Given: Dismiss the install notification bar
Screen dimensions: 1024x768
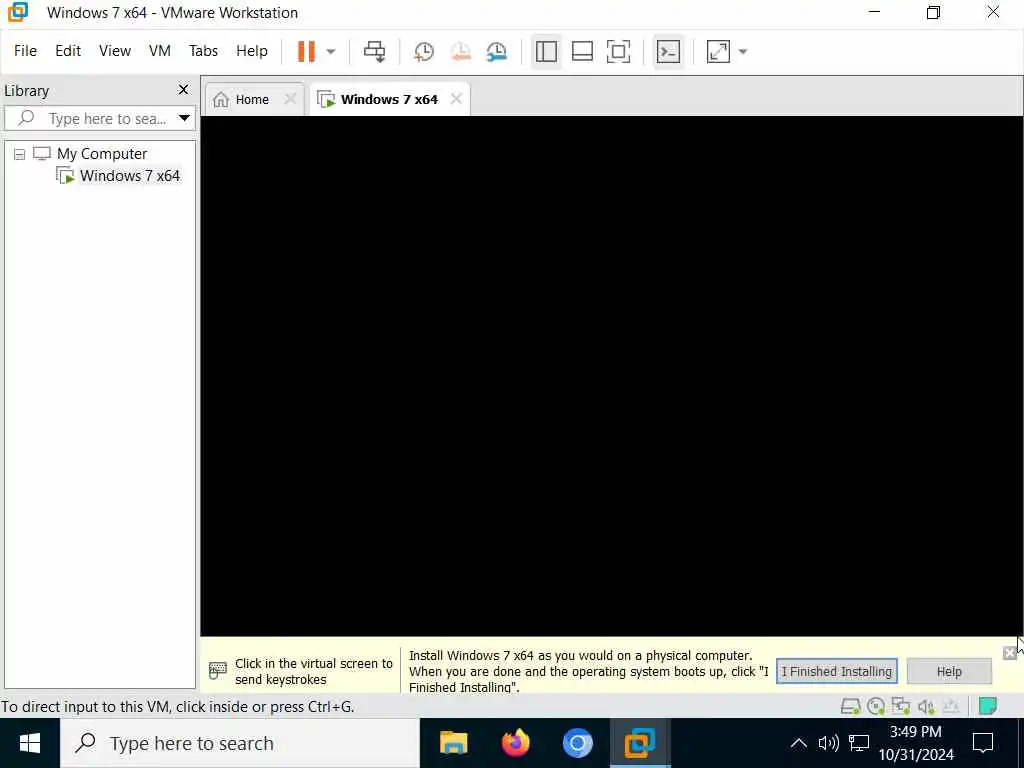Looking at the screenshot, I should (1010, 652).
